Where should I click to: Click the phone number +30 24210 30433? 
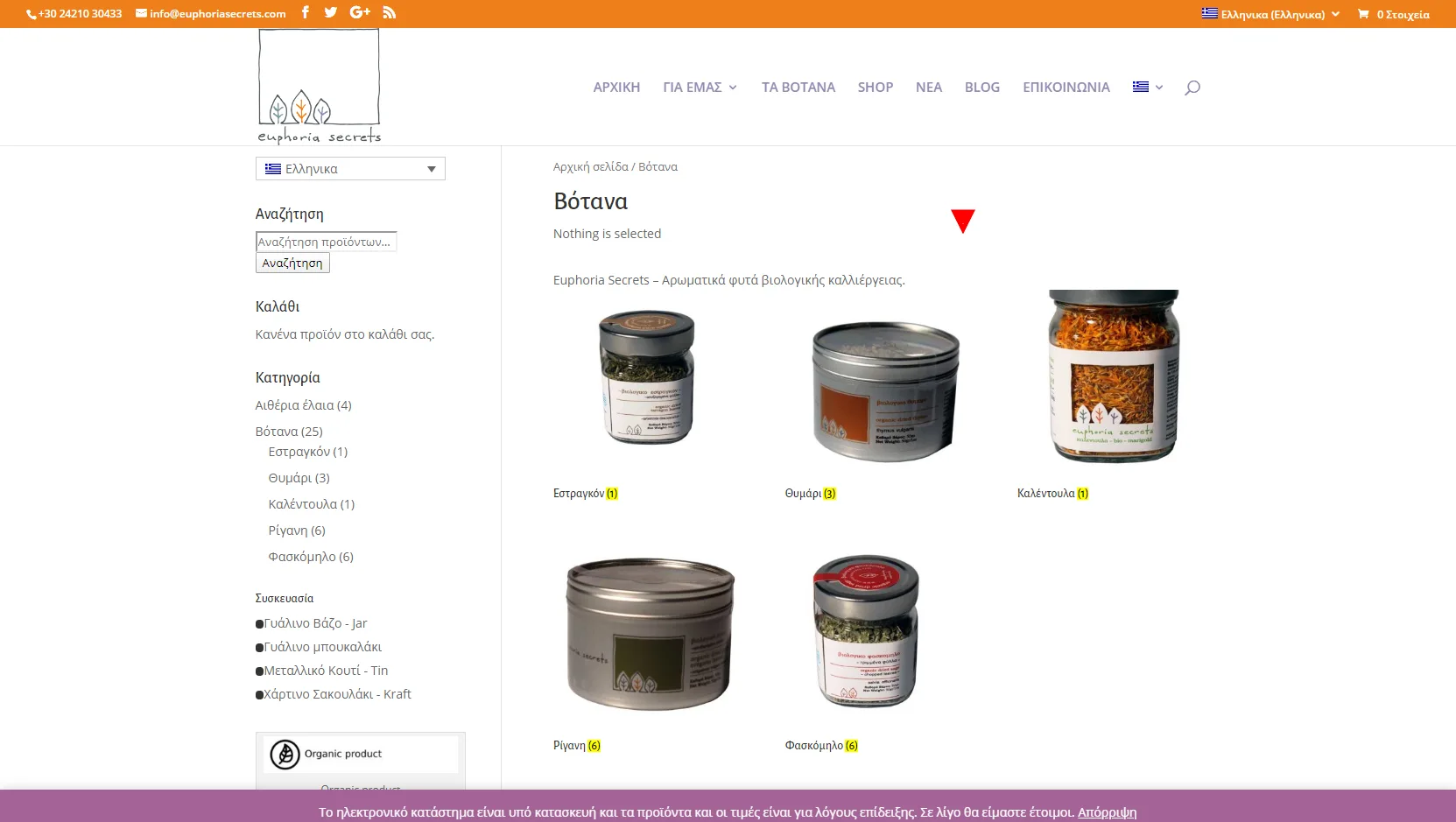pyautogui.click(x=74, y=13)
